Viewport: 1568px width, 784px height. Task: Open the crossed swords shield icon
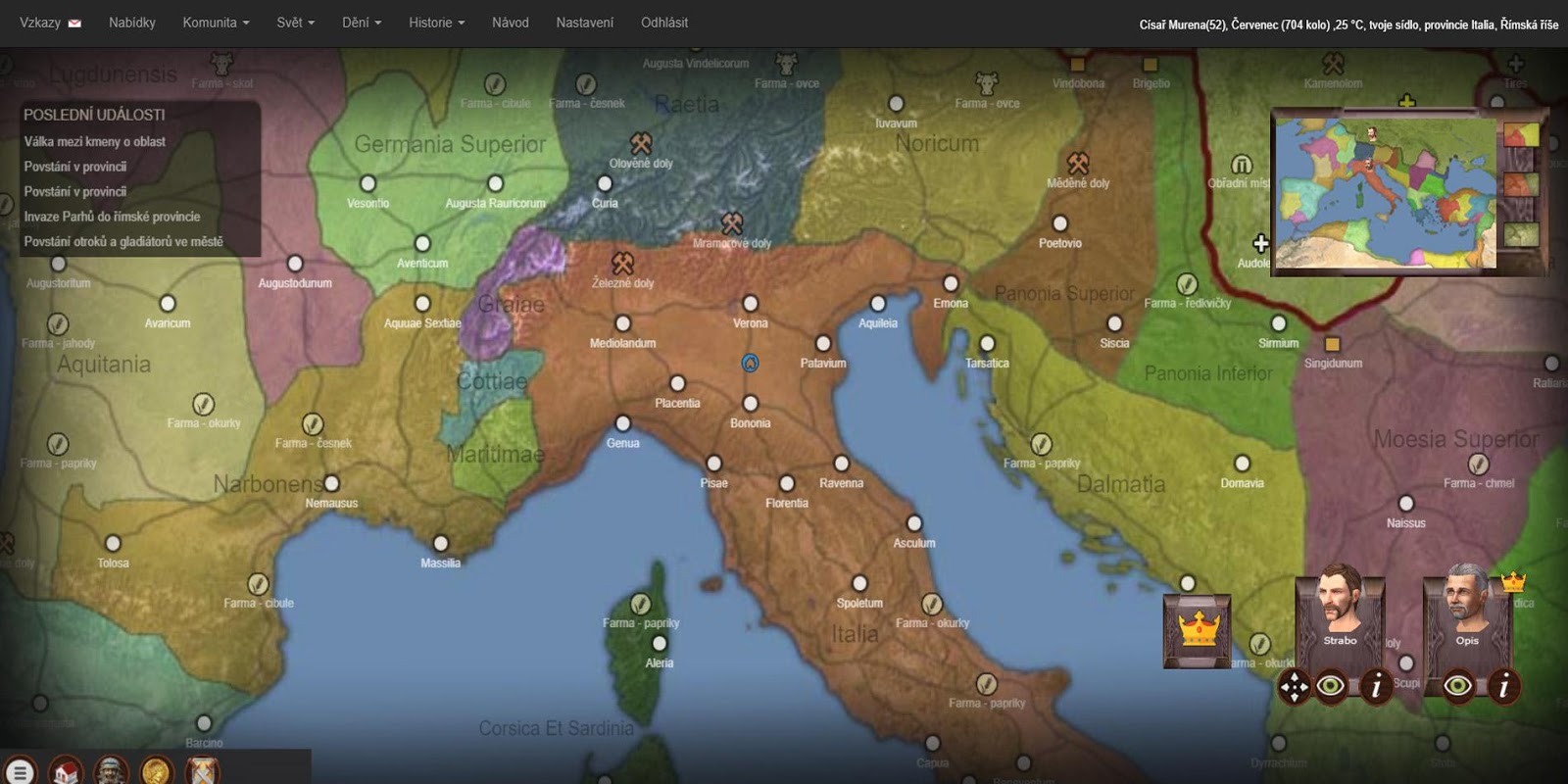point(202,772)
